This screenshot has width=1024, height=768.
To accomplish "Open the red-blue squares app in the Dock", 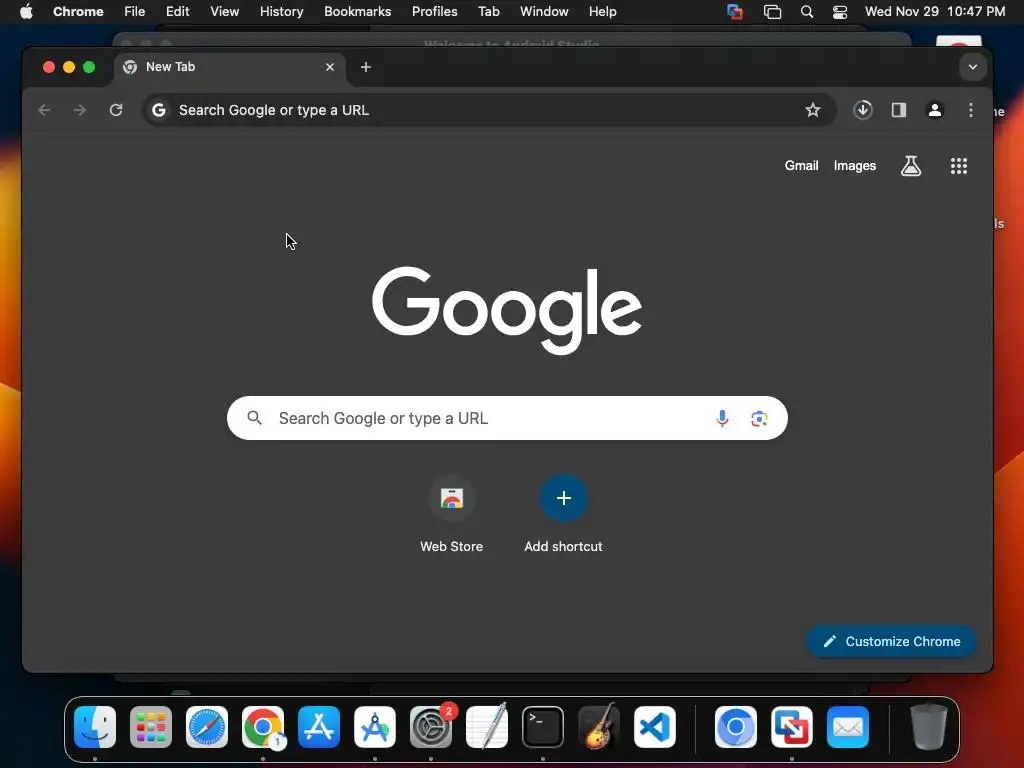I will 792,727.
